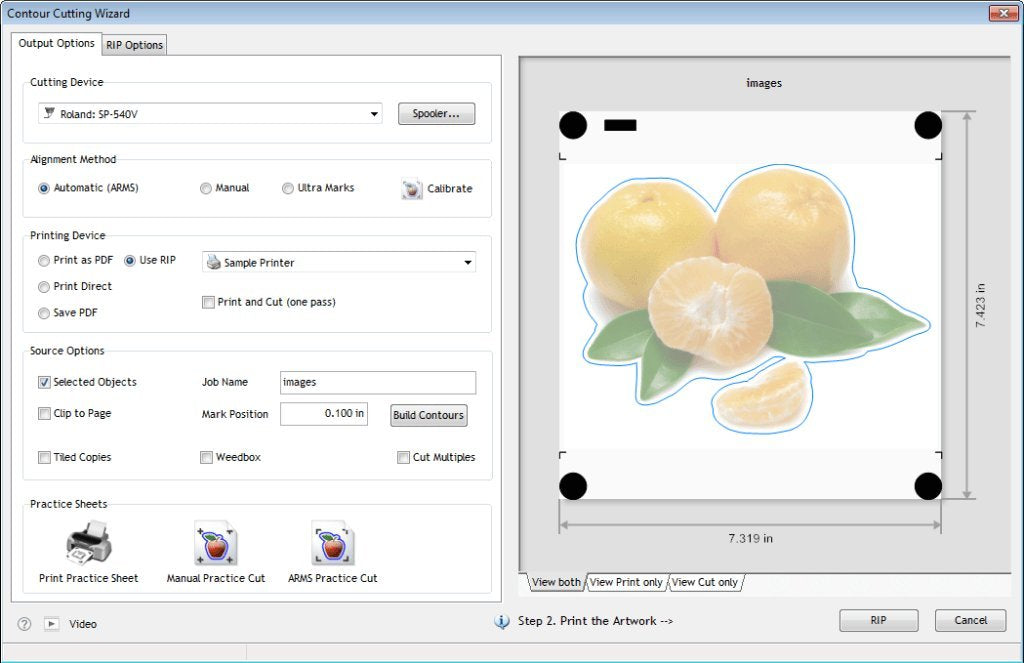1024x663 pixels.
Task: Check the Weedbox checkbox
Action: 206,457
